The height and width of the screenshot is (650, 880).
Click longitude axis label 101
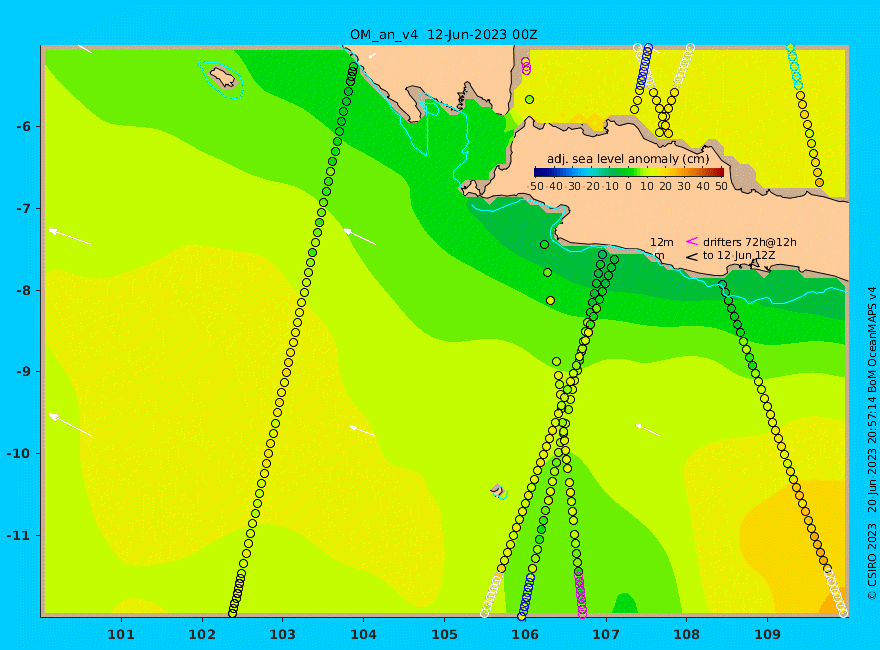tap(121, 634)
